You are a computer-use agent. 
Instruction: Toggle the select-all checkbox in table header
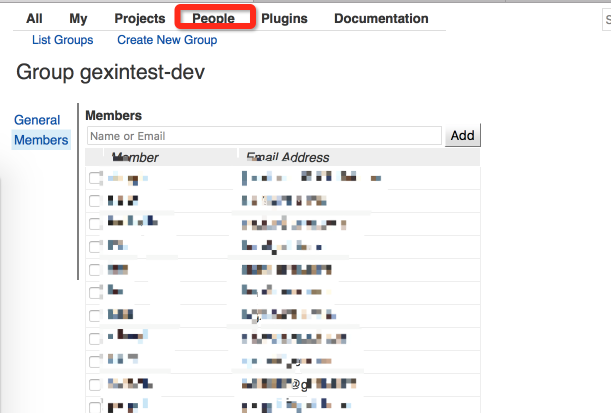[x=95, y=157]
